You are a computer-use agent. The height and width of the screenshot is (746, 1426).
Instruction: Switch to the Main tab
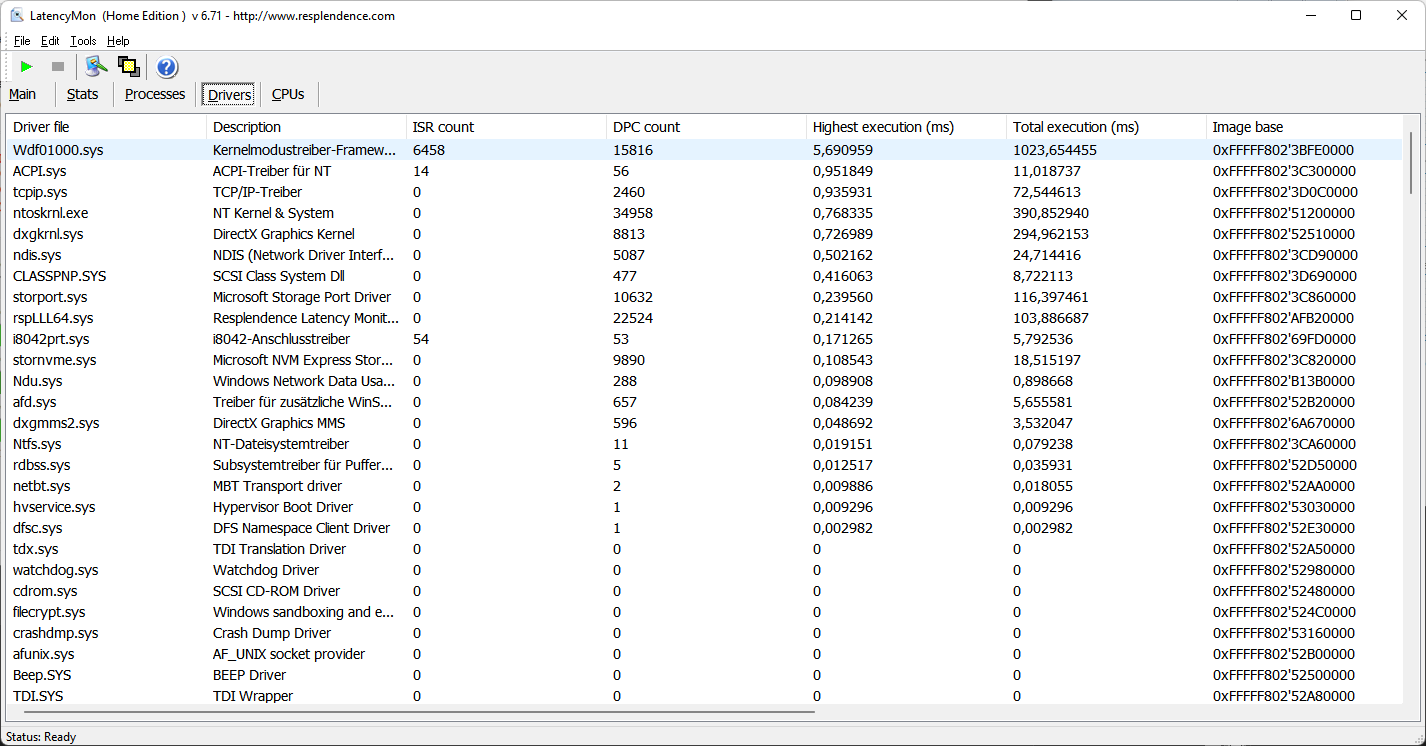point(23,94)
